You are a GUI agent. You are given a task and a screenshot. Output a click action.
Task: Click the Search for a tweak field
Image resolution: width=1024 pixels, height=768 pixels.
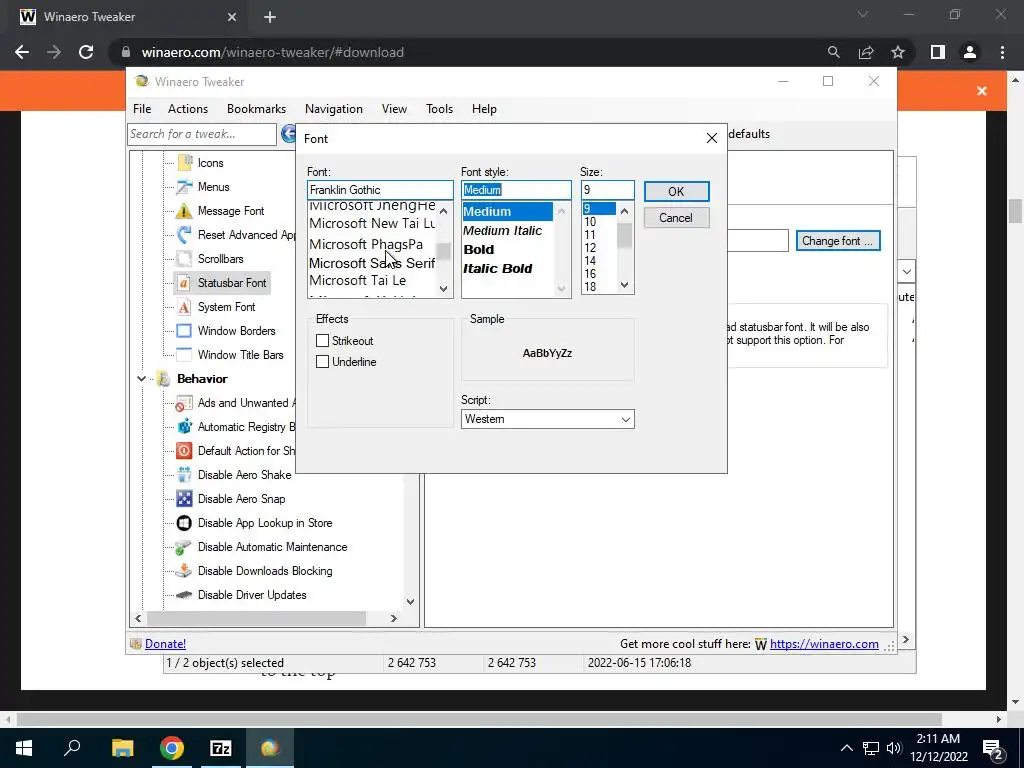tap(202, 134)
